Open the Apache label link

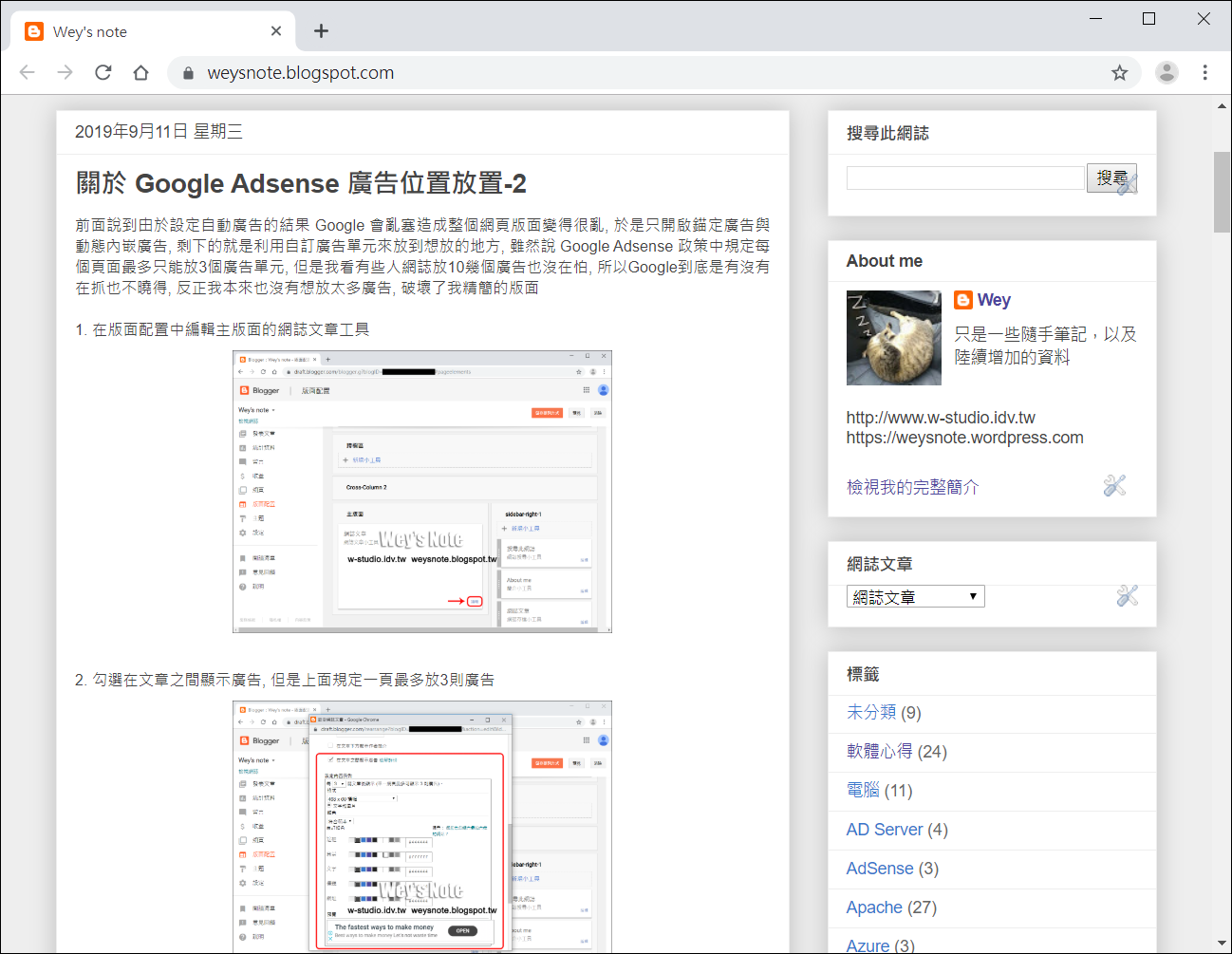pyautogui.click(x=874, y=907)
